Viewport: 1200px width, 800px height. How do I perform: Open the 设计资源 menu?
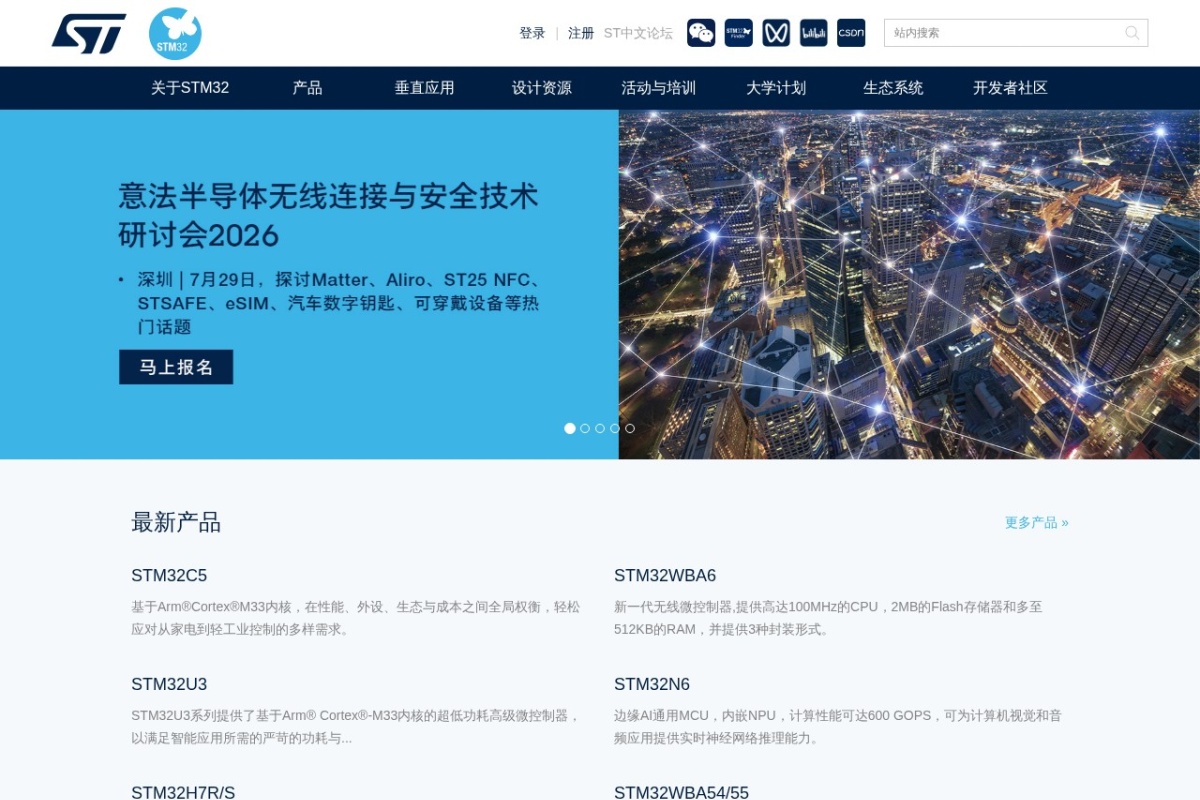(541, 88)
